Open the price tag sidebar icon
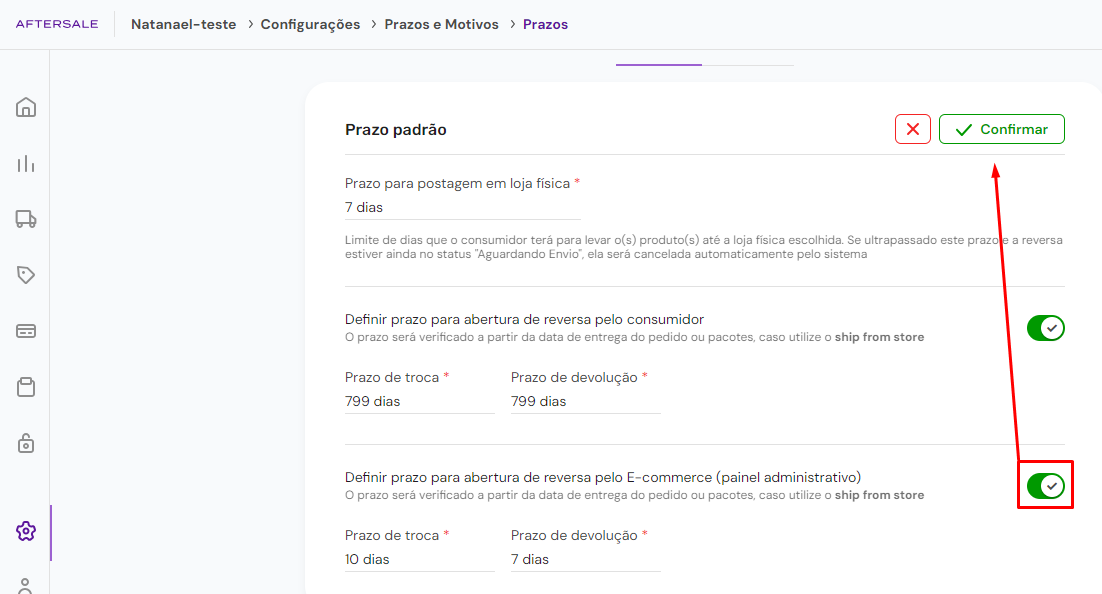 click(26, 275)
